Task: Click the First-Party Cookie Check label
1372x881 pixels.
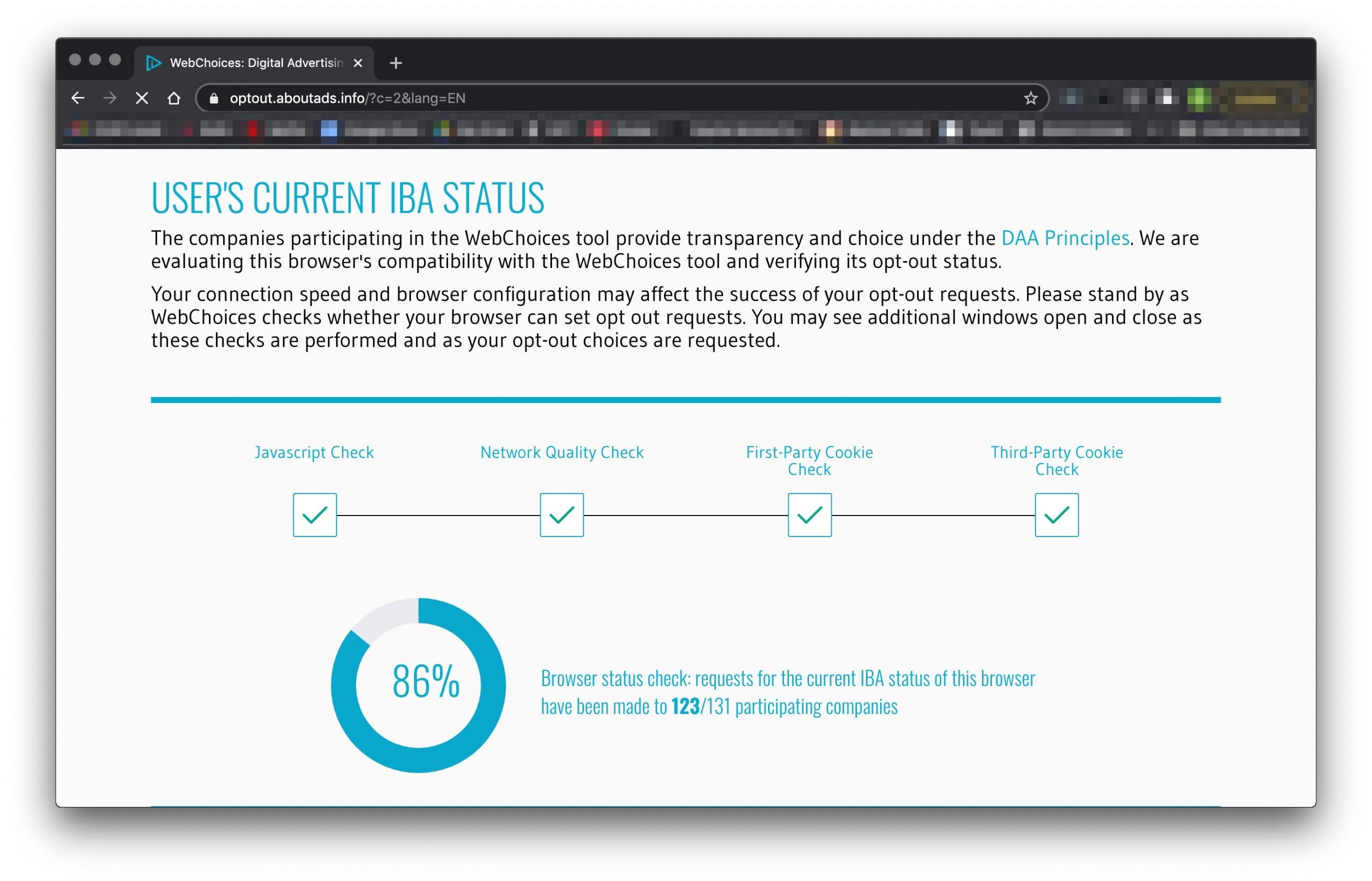Action: tap(810, 460)
